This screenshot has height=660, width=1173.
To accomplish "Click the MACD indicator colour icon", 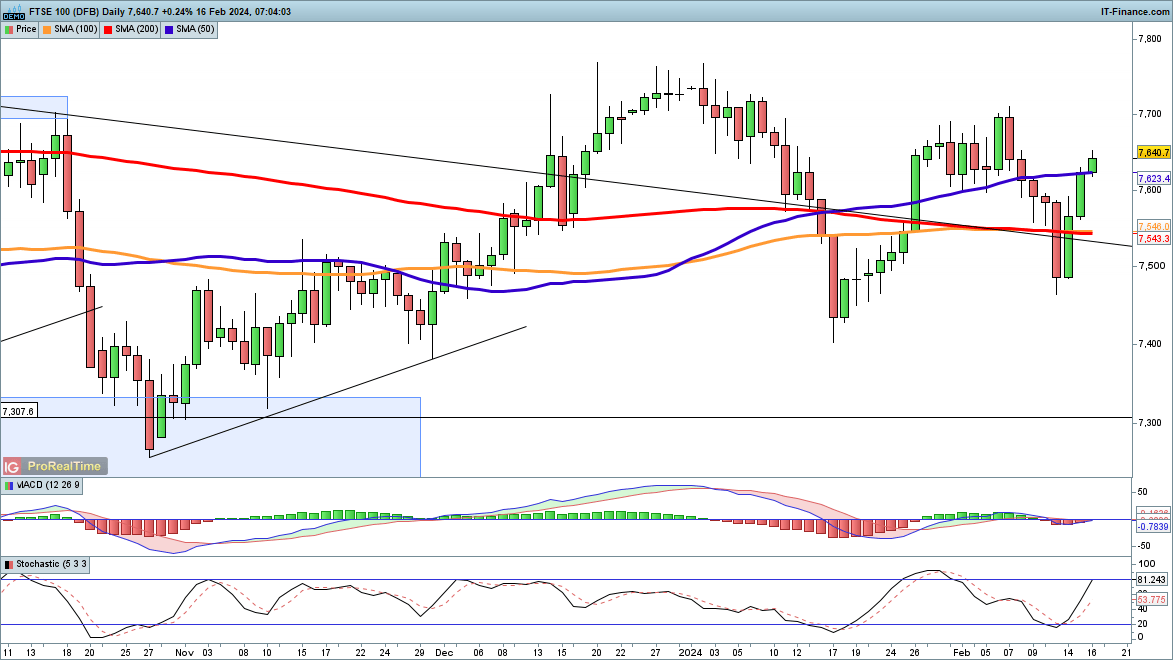I will [9, 486].
